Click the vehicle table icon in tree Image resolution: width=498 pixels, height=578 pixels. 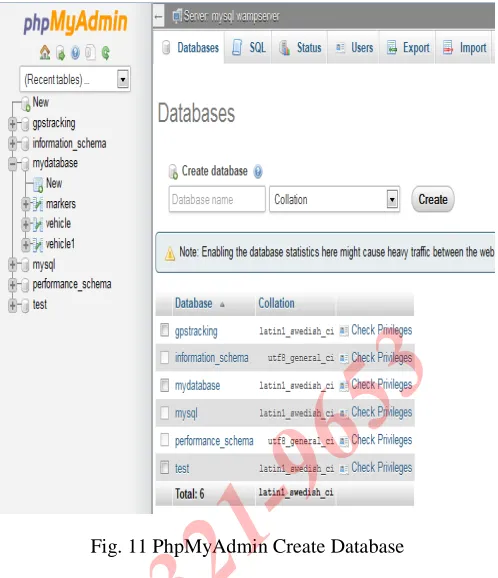coord(38,224)
